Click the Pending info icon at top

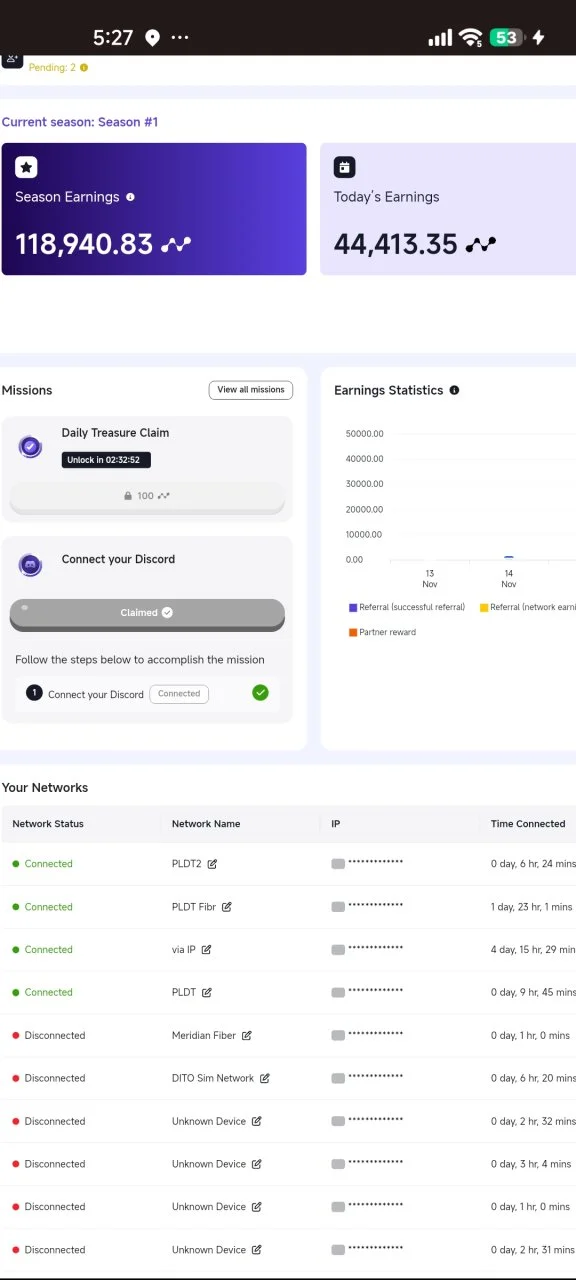click(84, 68)
